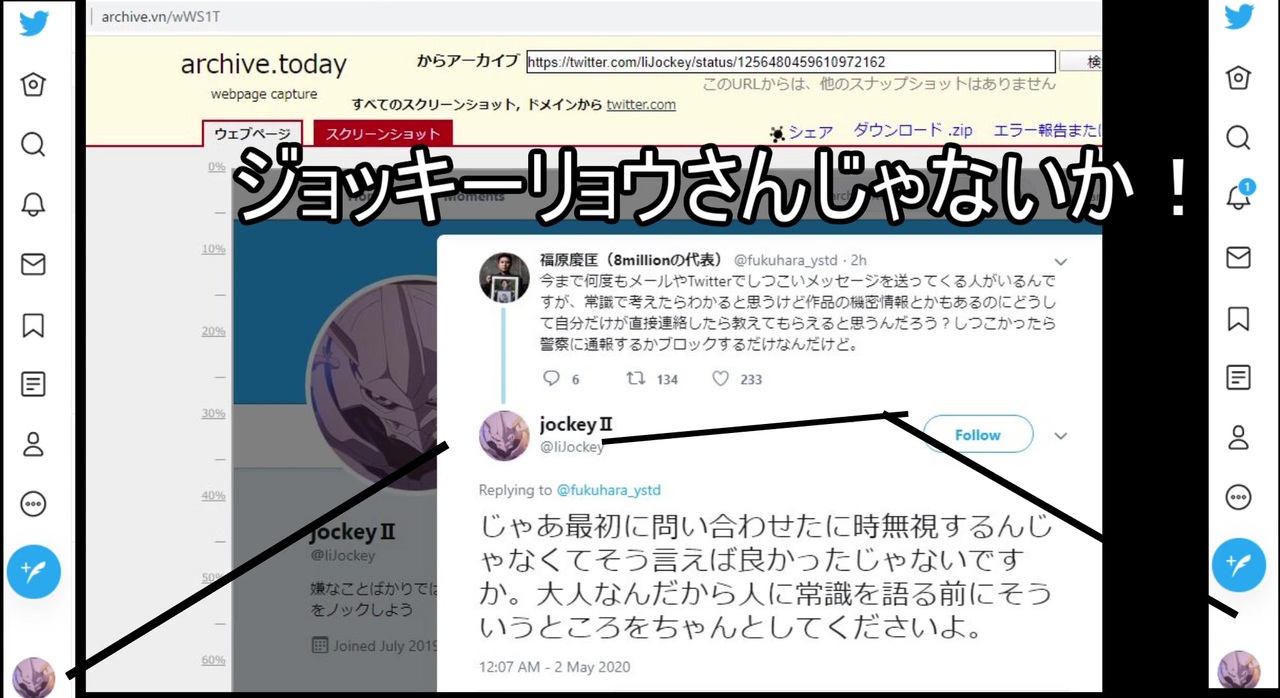Expand chevron menu beside Follow button
The image size is (1280, 698).
pos(1061,436)
